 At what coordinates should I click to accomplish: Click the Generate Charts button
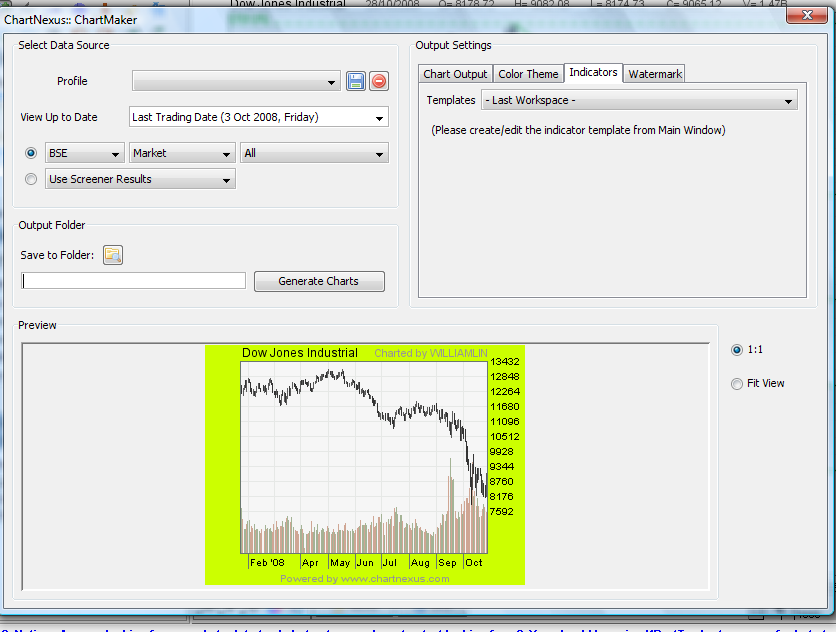point(318,281)
